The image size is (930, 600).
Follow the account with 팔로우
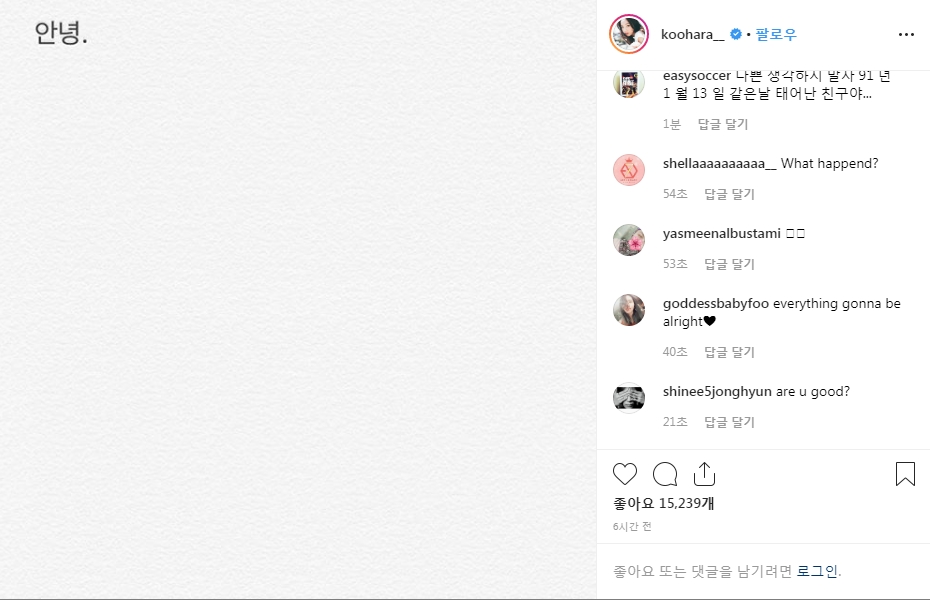[x=776, y=34]
